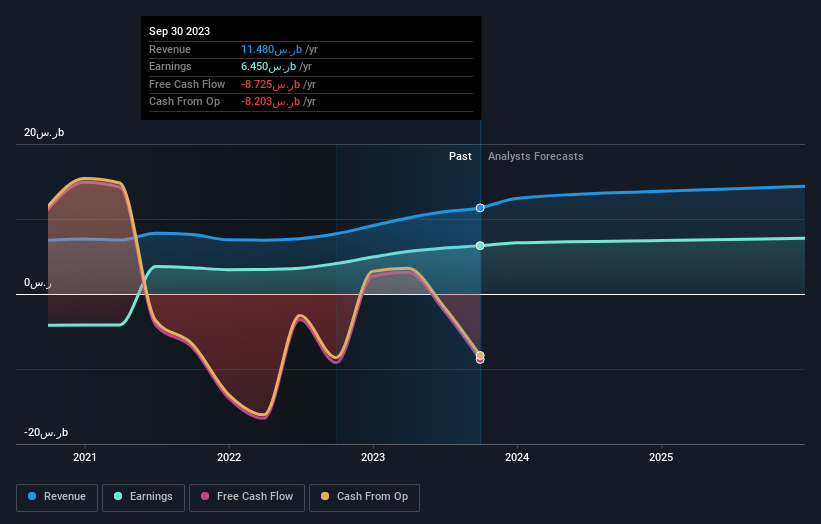The image size is (821, 524).
Task: Toggle the Revenue legend series
Action: (x=57, y=497)
